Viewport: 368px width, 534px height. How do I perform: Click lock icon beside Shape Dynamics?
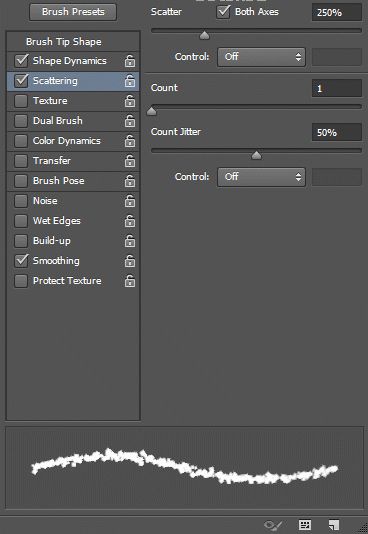click(x=130, y=61)
